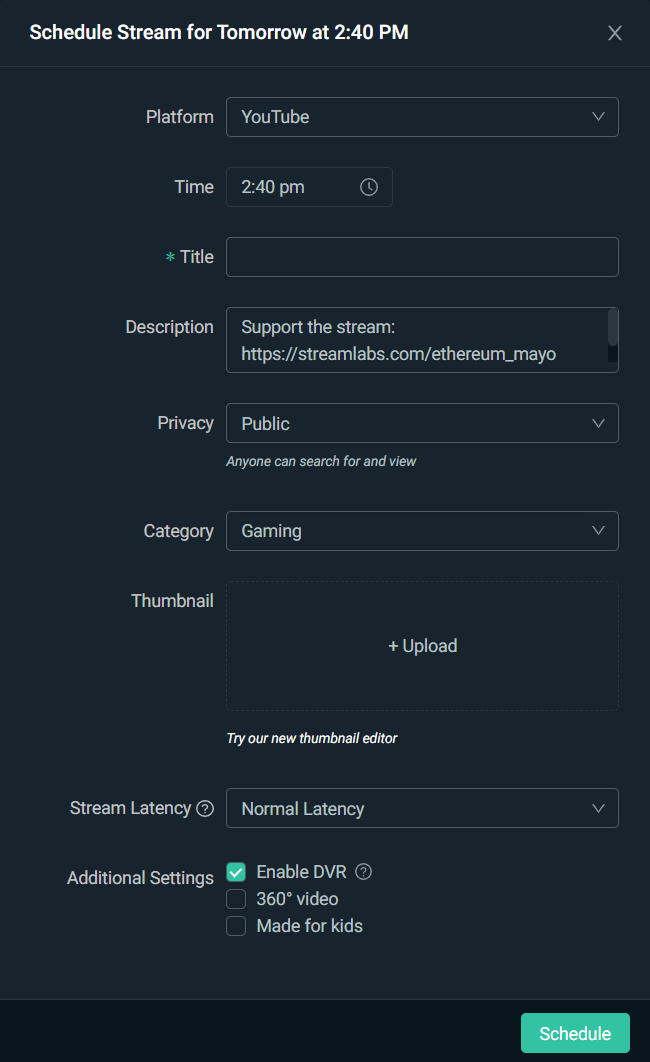This screenshot has width=650, height=1062.
Task: Click the Stream Latency chevron arrow
Action: pos(598,808)
